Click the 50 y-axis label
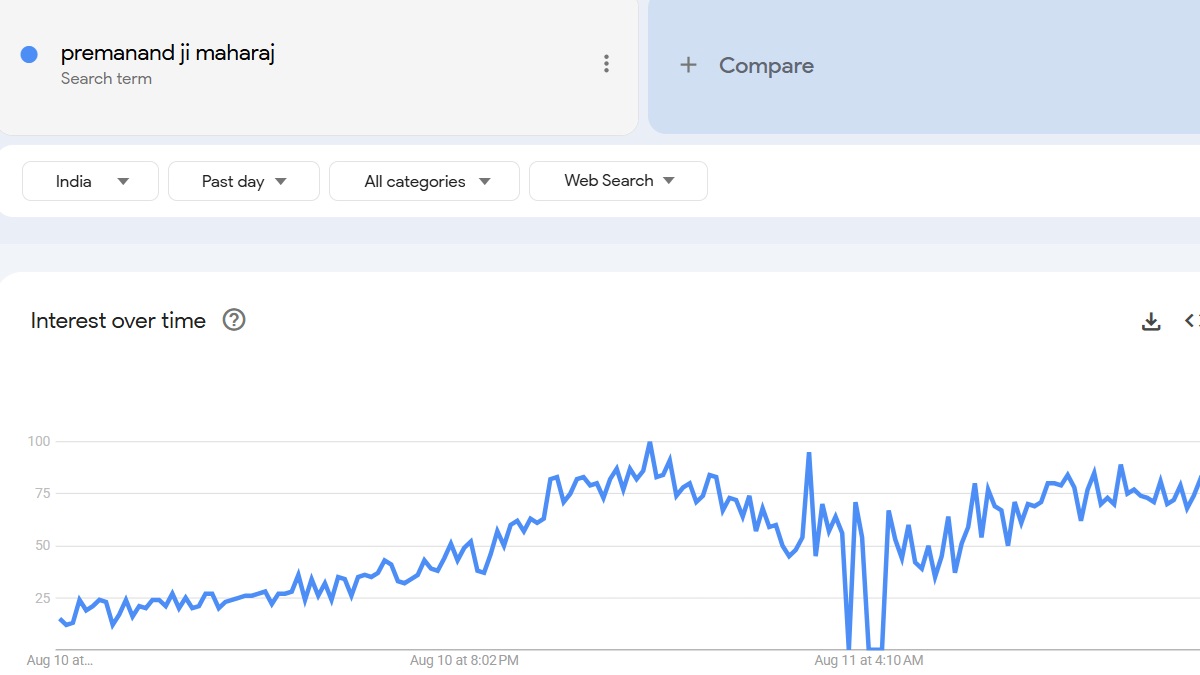 tap(42, 546)
